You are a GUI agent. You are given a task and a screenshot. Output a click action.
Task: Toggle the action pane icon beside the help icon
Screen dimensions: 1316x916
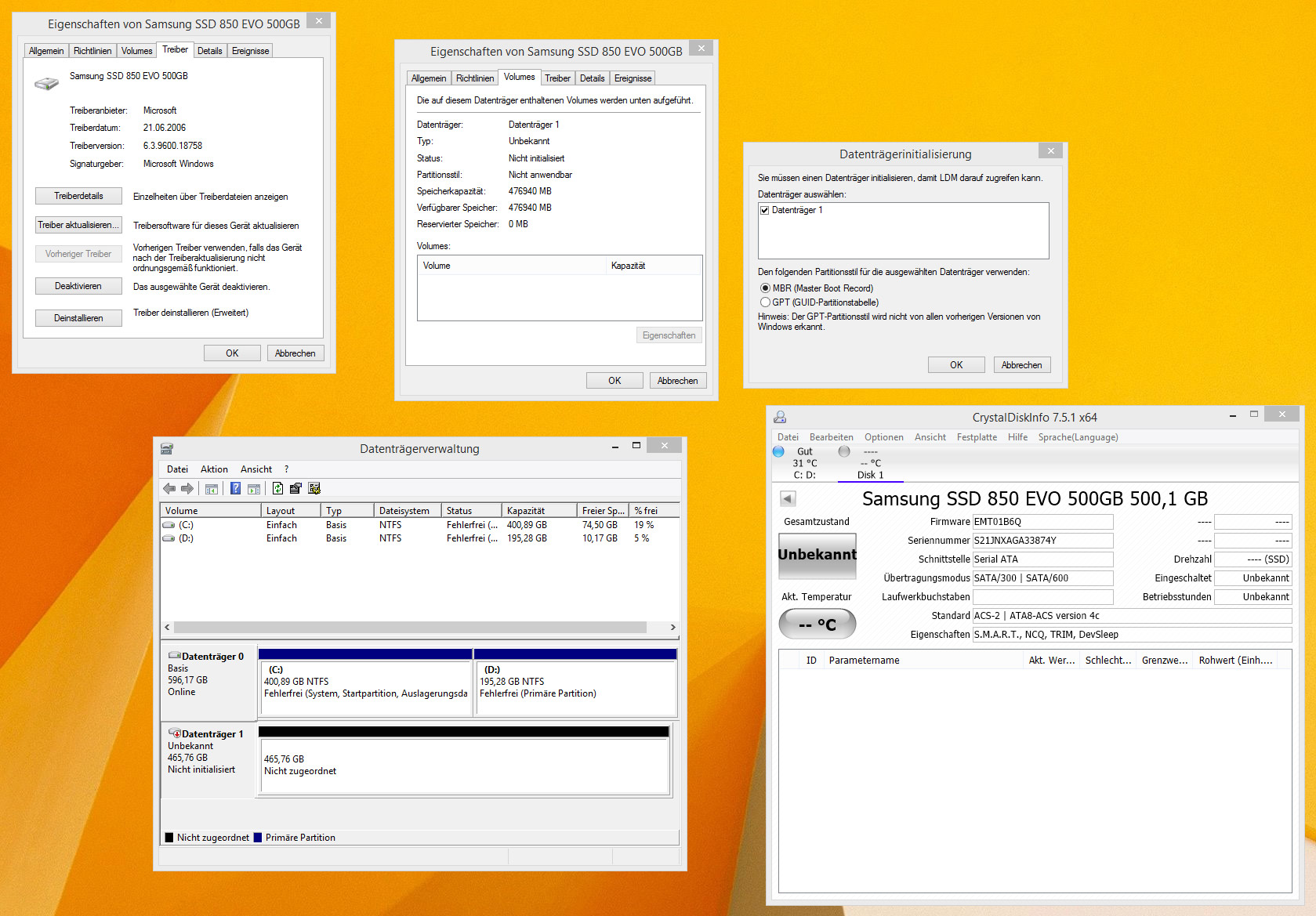coord(254,489)
